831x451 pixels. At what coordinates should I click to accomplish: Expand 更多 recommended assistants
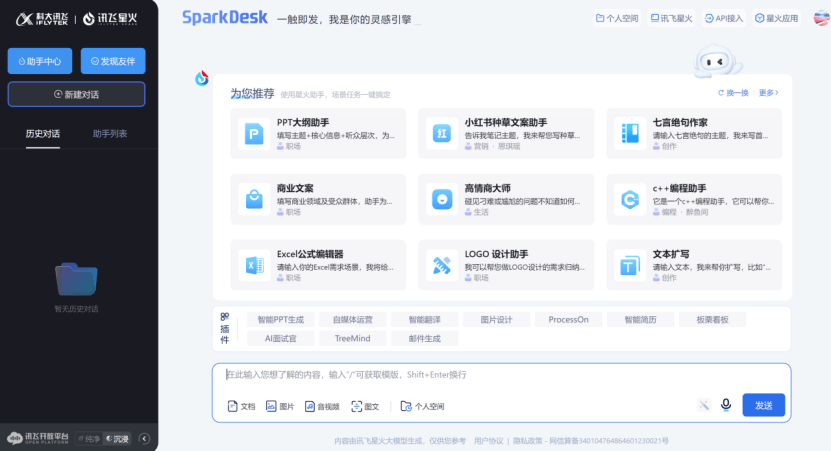click(x=768, y=93)
